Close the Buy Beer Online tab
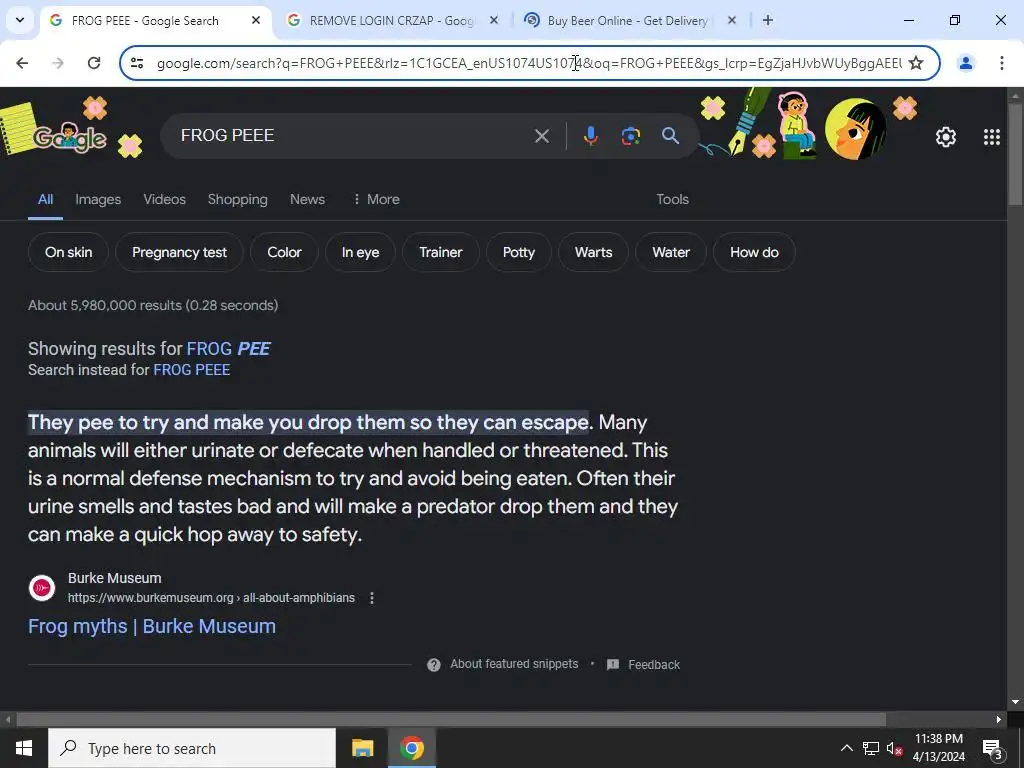The width and height of the screenshot is (1024, 768). pos(731,20)
